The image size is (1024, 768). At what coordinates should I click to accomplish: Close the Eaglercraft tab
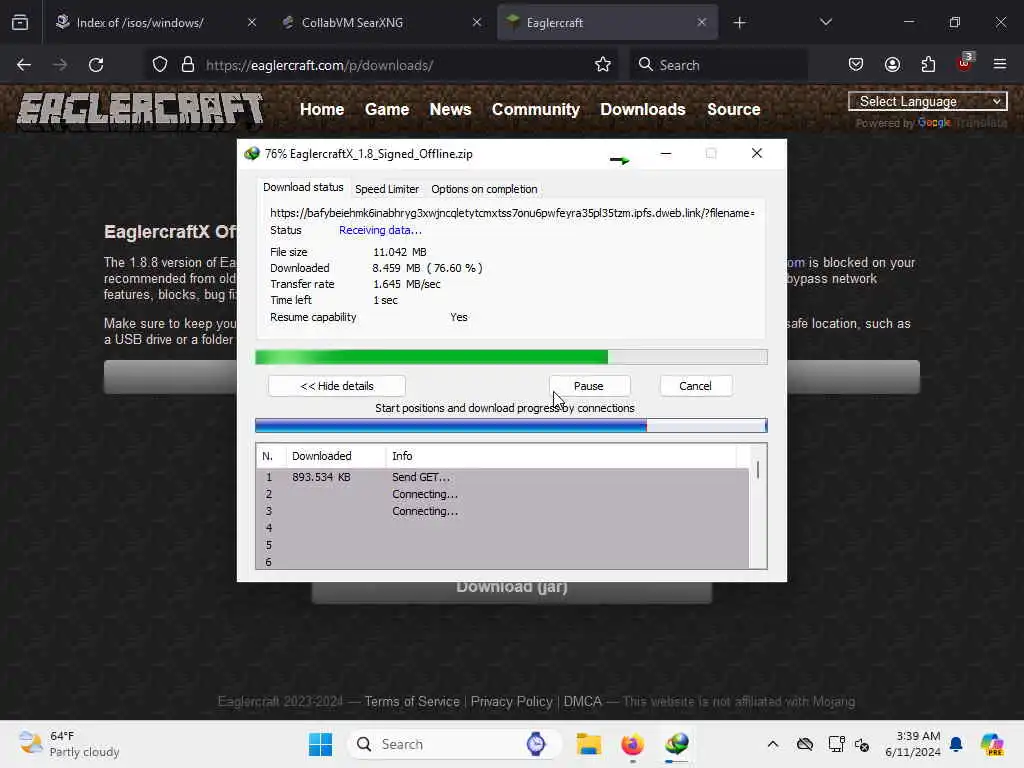(701, 23)
